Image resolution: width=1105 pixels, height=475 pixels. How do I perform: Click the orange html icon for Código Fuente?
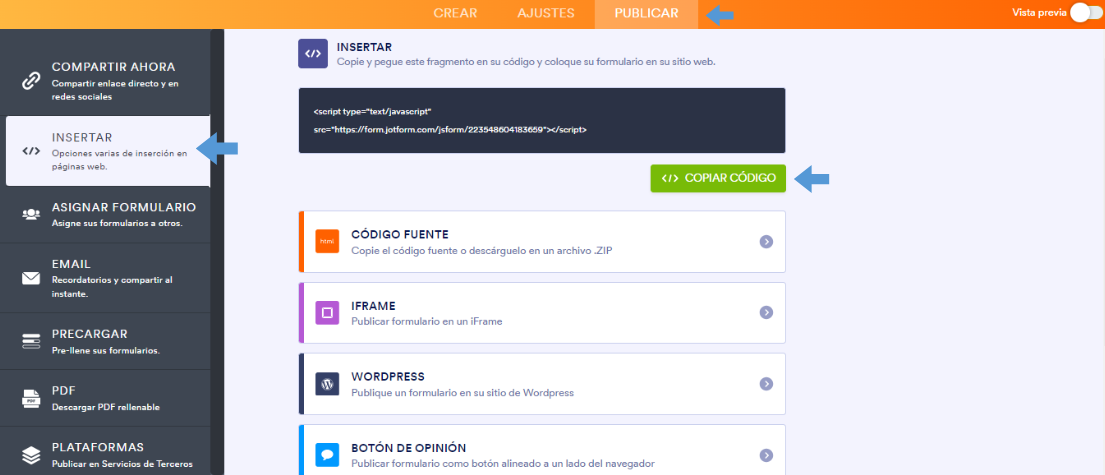click(327, 242)
